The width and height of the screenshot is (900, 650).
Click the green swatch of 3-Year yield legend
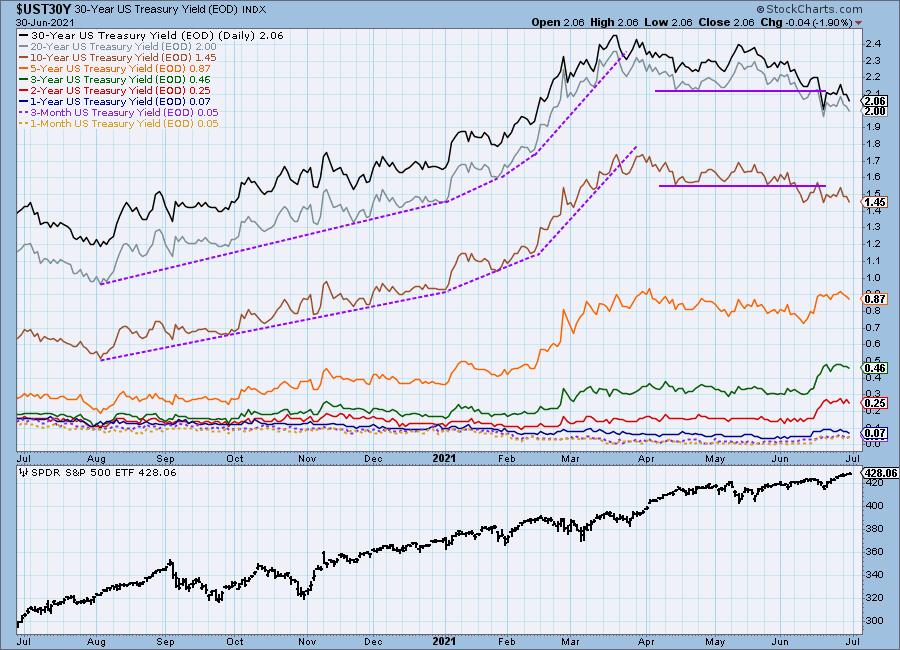click(24, 79)
